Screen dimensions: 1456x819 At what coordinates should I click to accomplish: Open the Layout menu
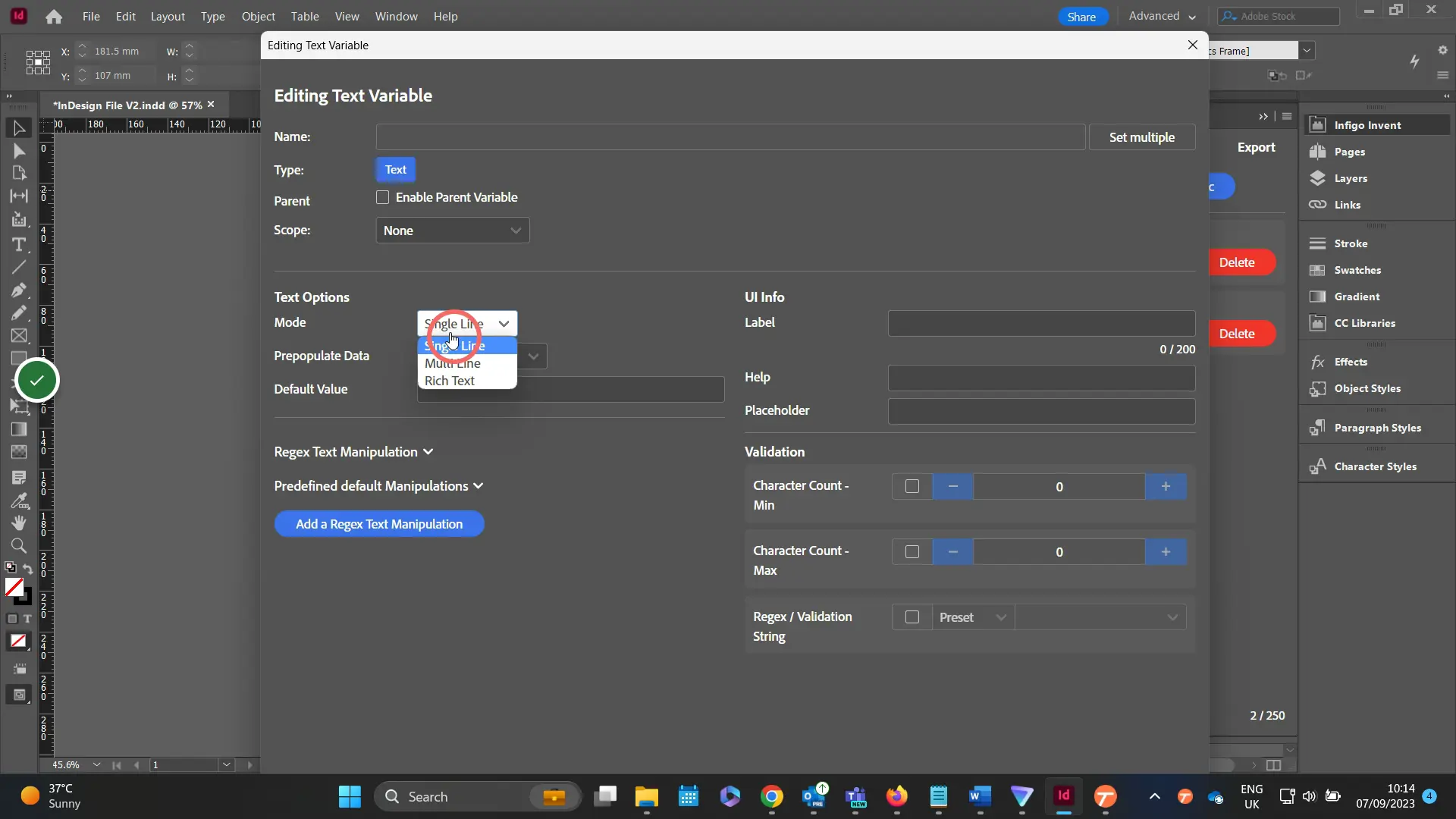click(168, 16)
